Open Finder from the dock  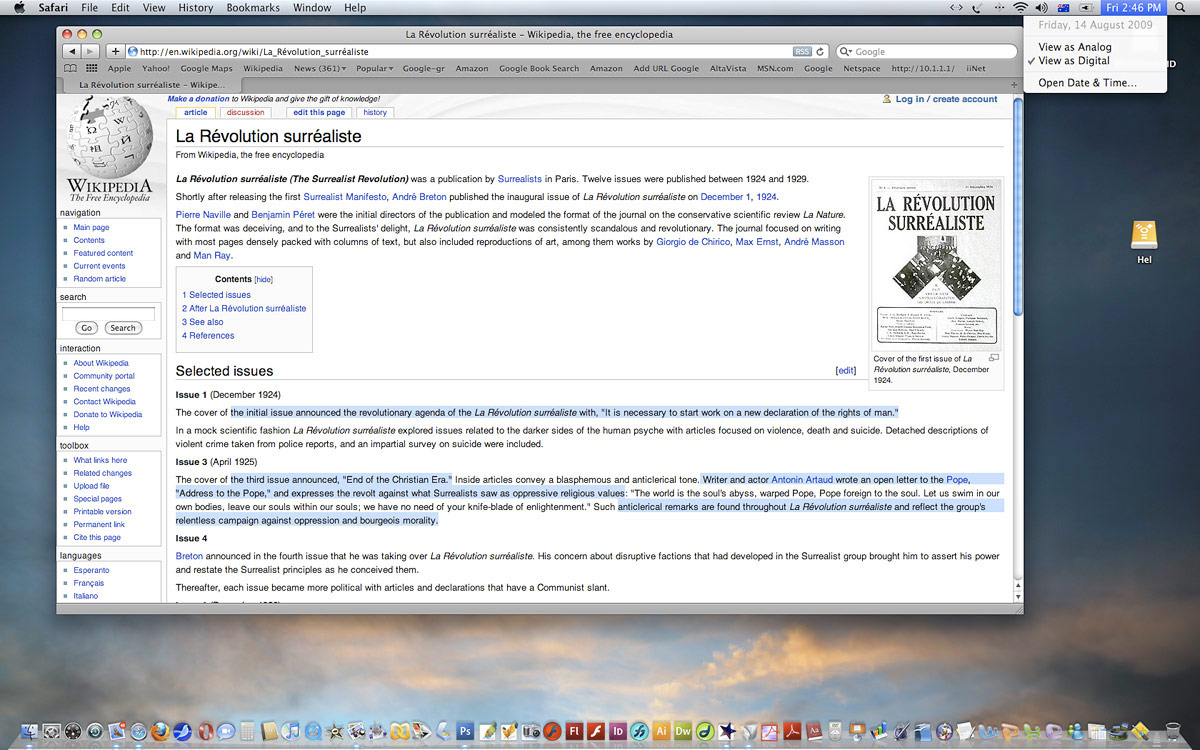click(x=29, y=731)
